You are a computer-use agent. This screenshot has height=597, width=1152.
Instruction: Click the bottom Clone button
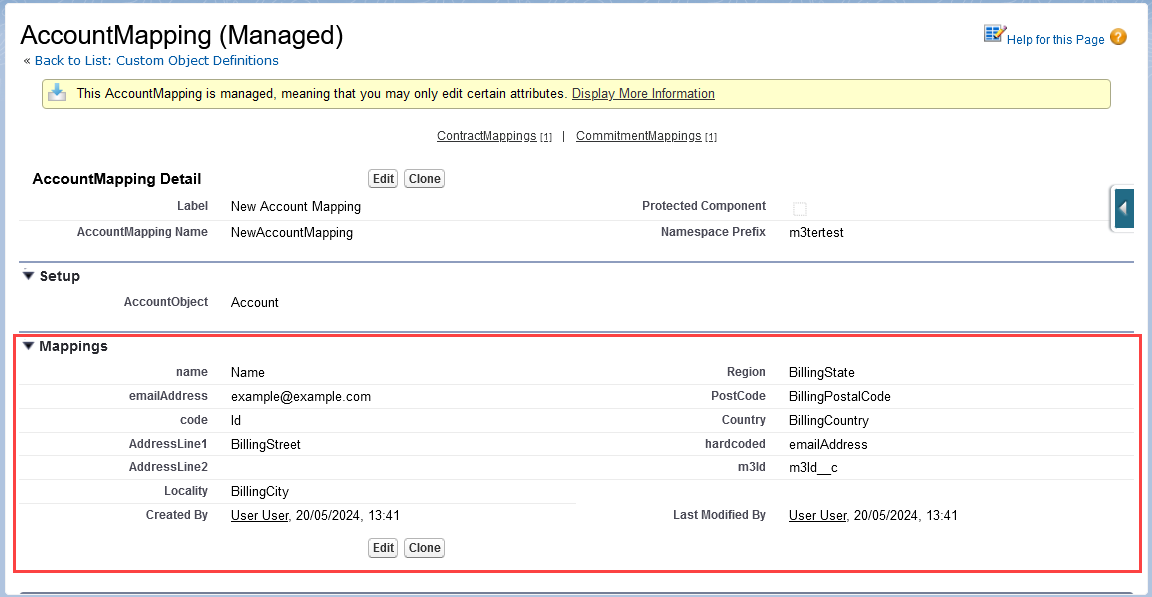pos(425,548)
